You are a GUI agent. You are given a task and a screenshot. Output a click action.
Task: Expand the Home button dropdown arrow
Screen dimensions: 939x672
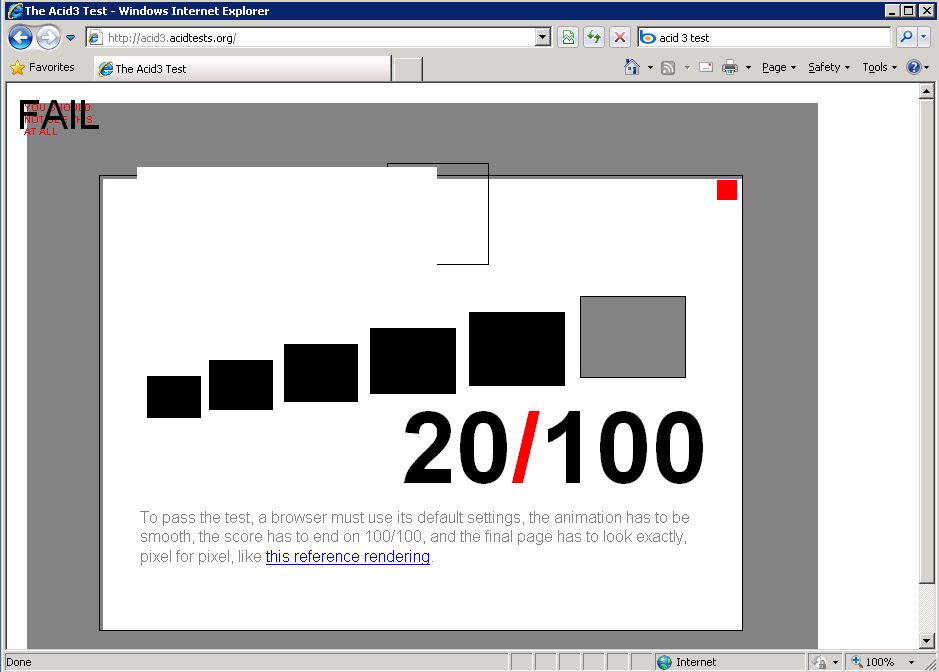coord(650,68)
